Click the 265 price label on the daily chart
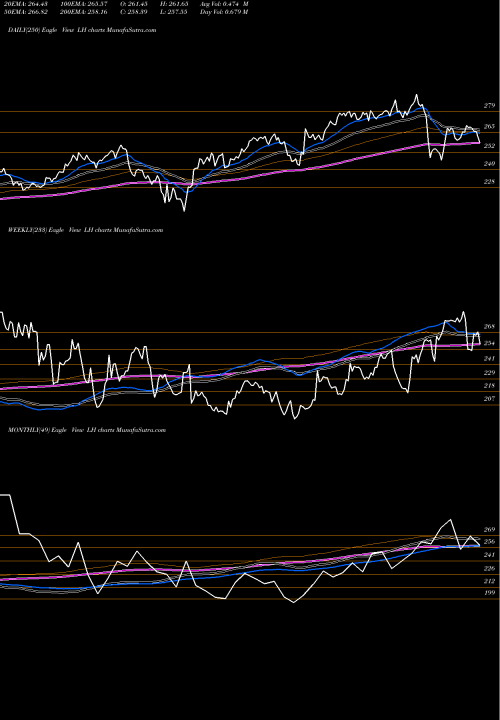Image resolution: width=500 pixels, height=720 pixels. pos(489,126)
